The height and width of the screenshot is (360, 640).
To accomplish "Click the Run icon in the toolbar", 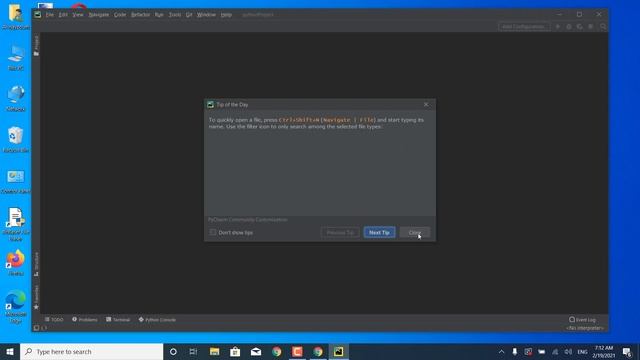I will point(558,27).
